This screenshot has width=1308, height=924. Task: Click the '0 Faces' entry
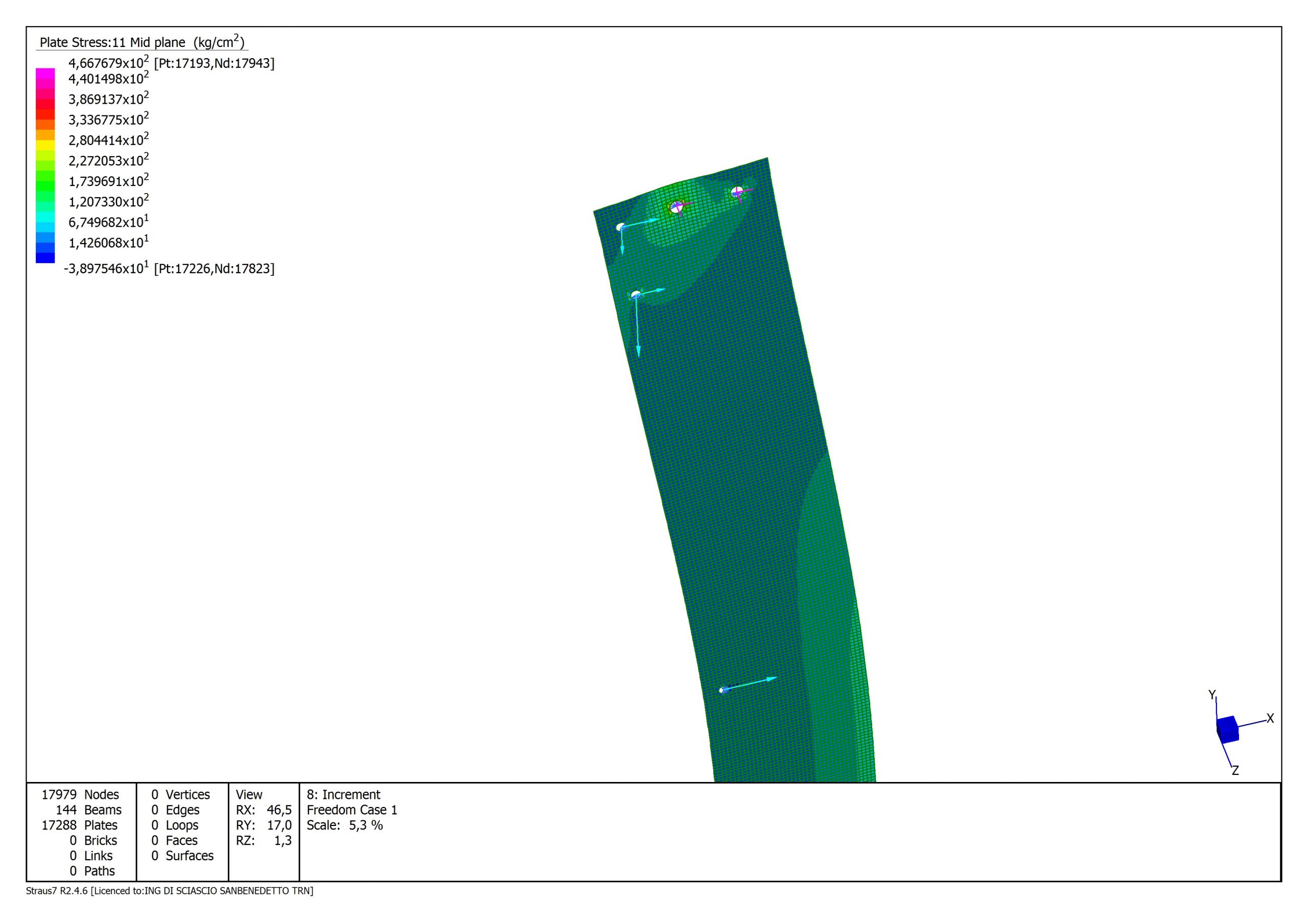(x=174, y=841)
